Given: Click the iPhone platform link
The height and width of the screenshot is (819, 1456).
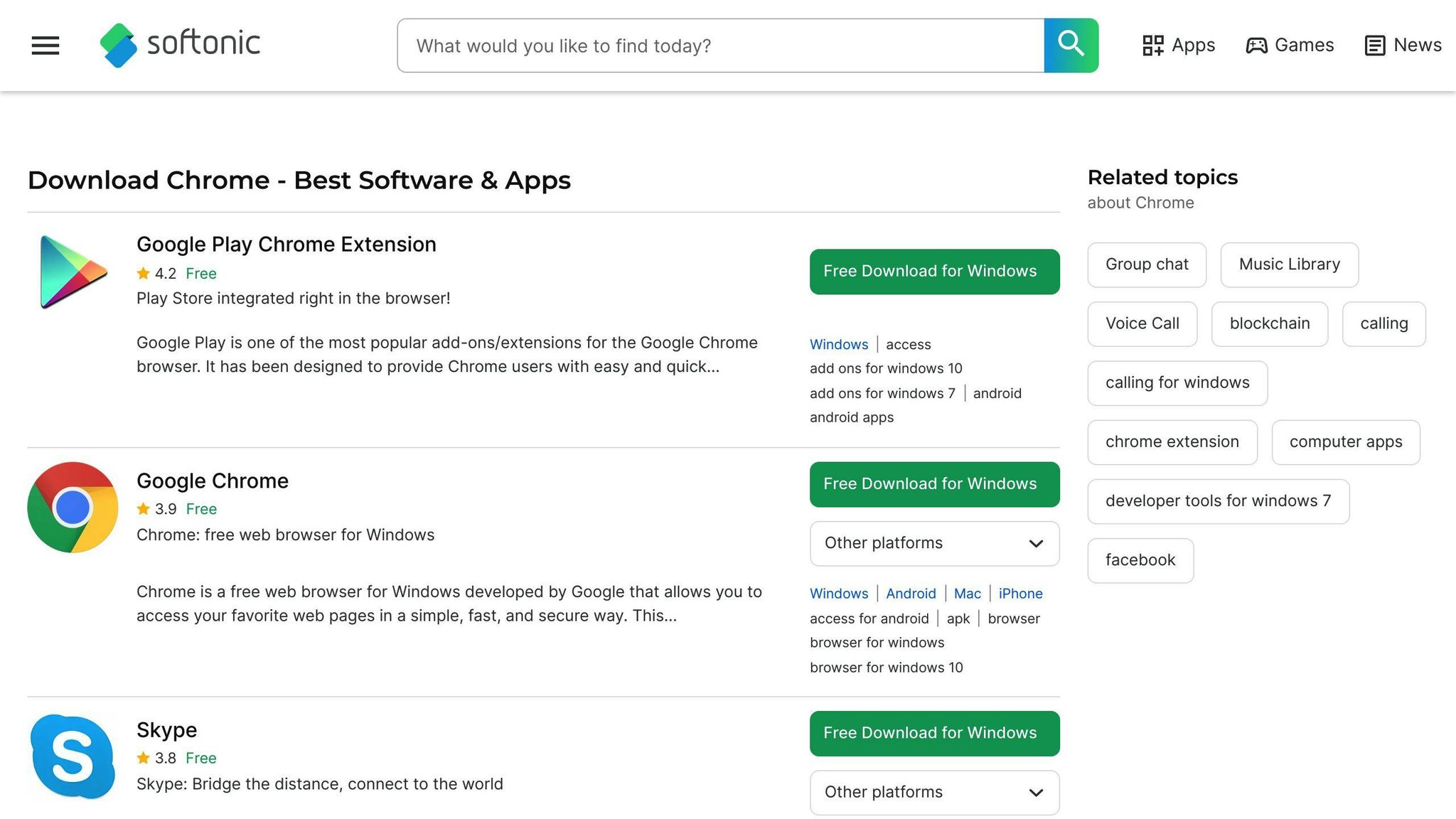Looking at the screenshot, I should [x=1019, y=594].
